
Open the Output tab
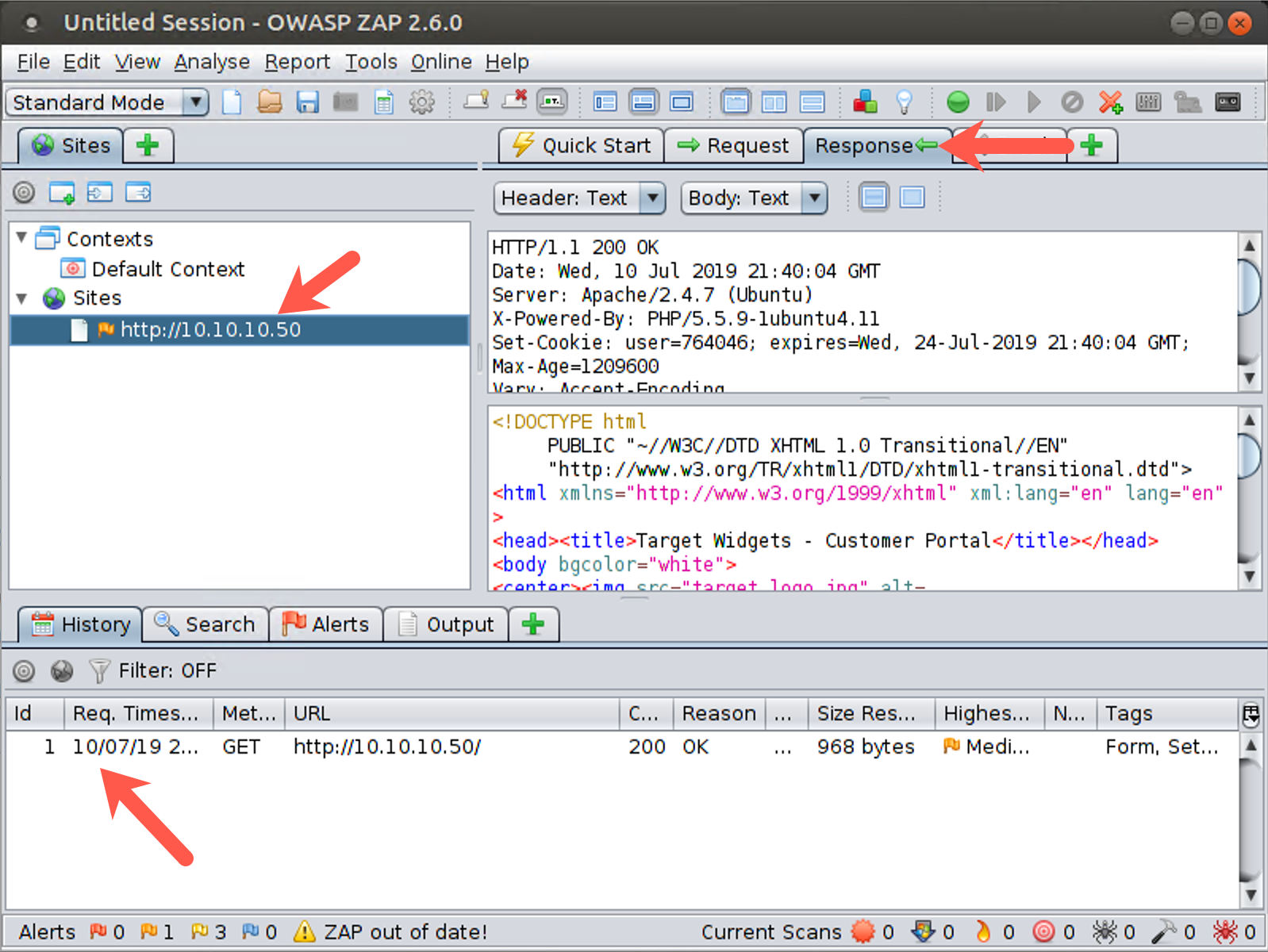click(445, 625)
